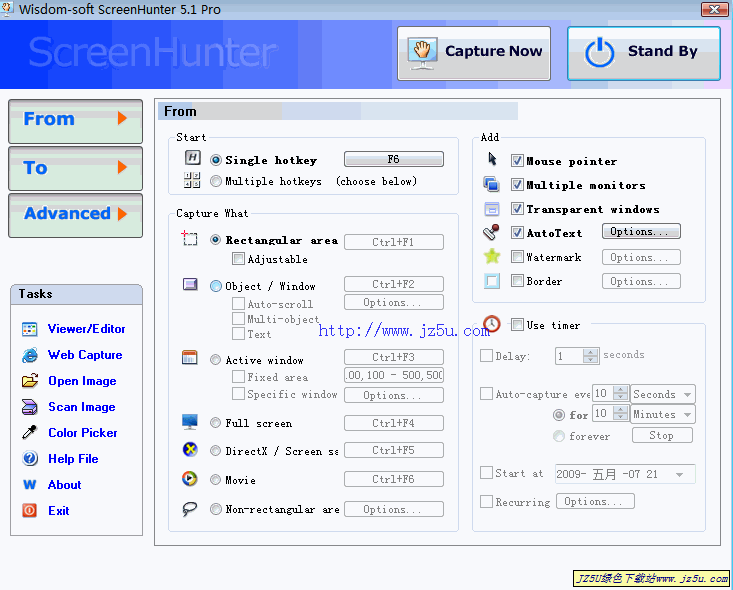Click the Multiple monitors icon

point(491,184)
